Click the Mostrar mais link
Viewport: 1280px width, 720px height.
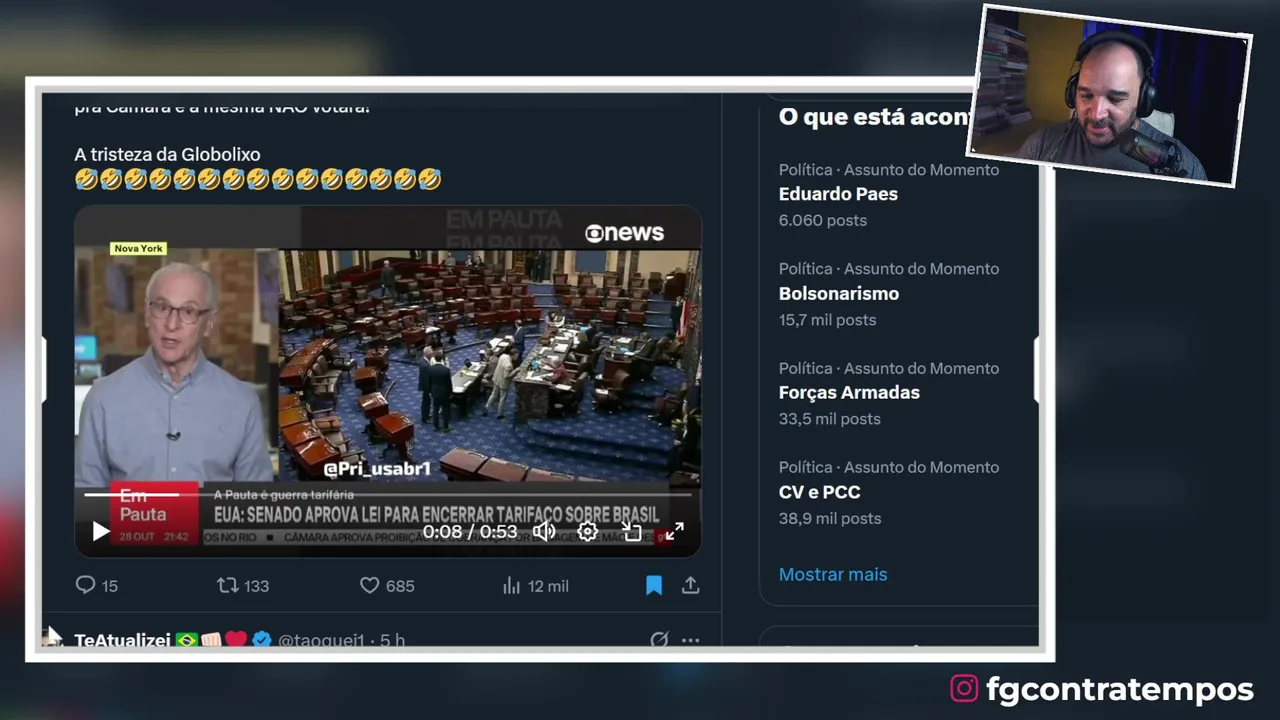coord(833,574)
